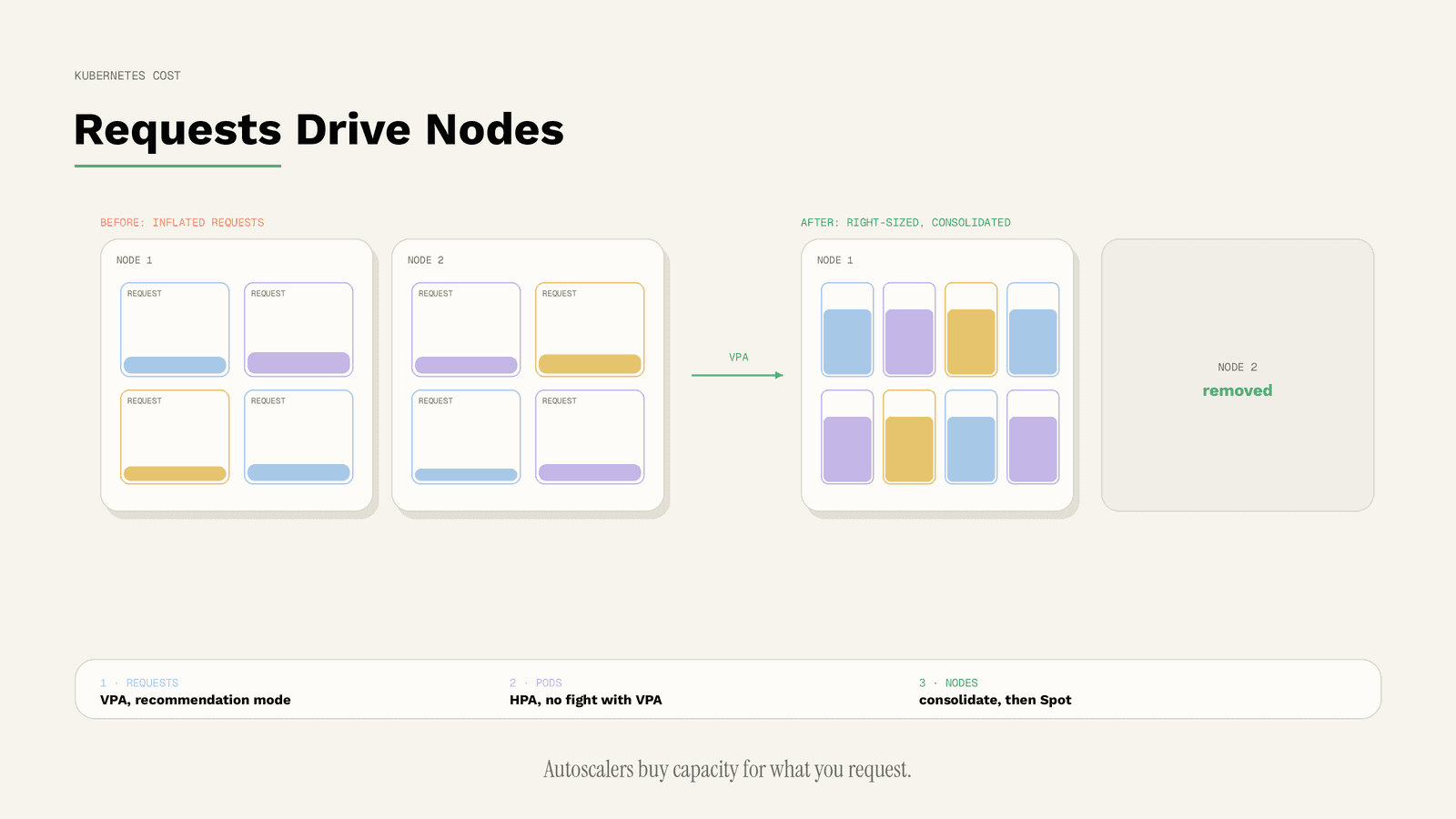
Task: Select the '1 · REQUESTS' step label
Action: 139,682
